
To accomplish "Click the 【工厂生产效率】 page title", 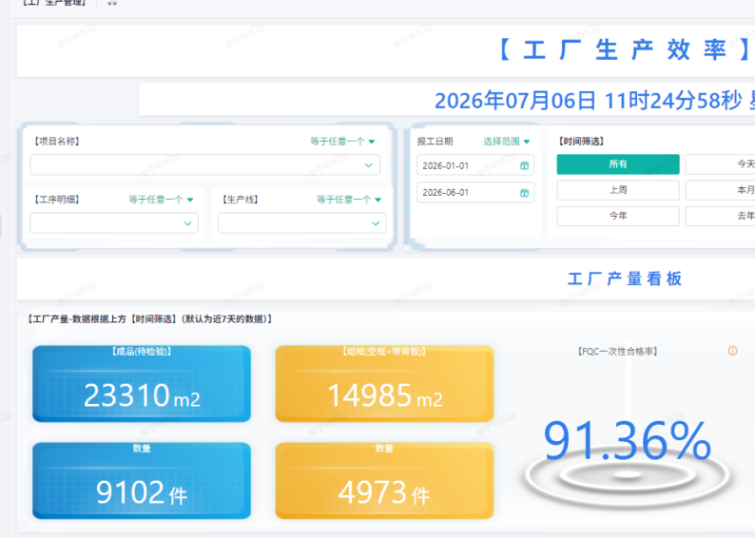I will [625, 50].
